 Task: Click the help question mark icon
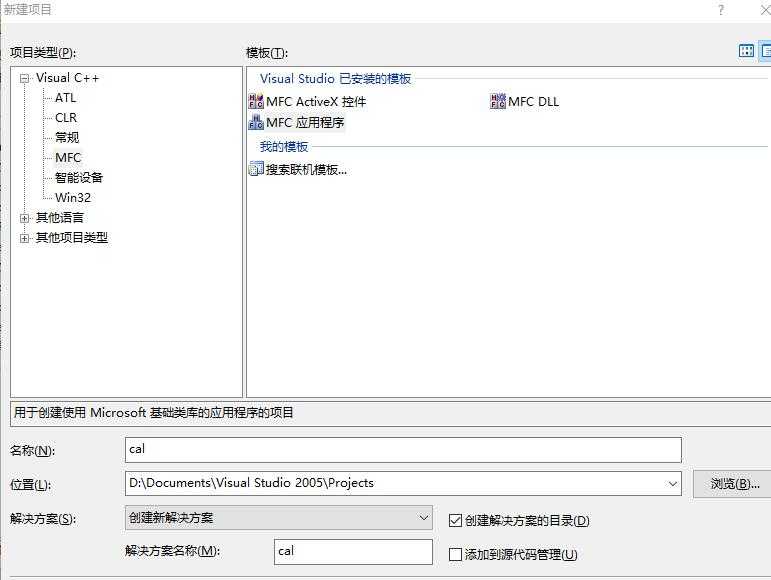[721, 10]
